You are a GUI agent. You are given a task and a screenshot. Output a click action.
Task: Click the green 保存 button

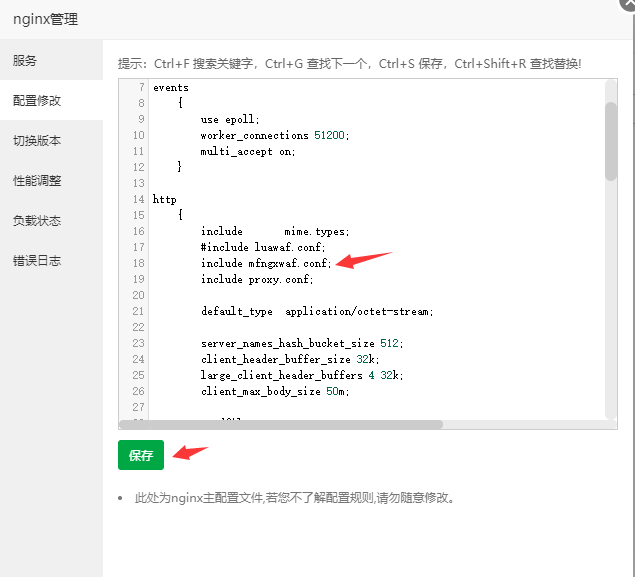pos(140,455)
